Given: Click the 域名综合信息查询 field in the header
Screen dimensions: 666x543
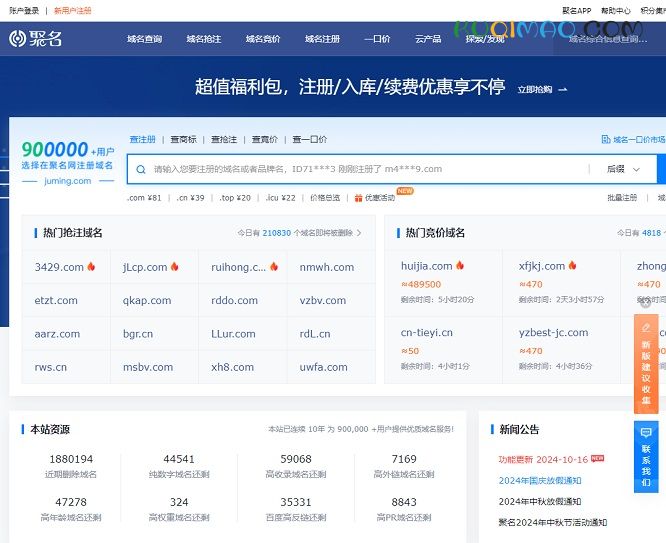Looking at the screenshot, I should [608, 40].
